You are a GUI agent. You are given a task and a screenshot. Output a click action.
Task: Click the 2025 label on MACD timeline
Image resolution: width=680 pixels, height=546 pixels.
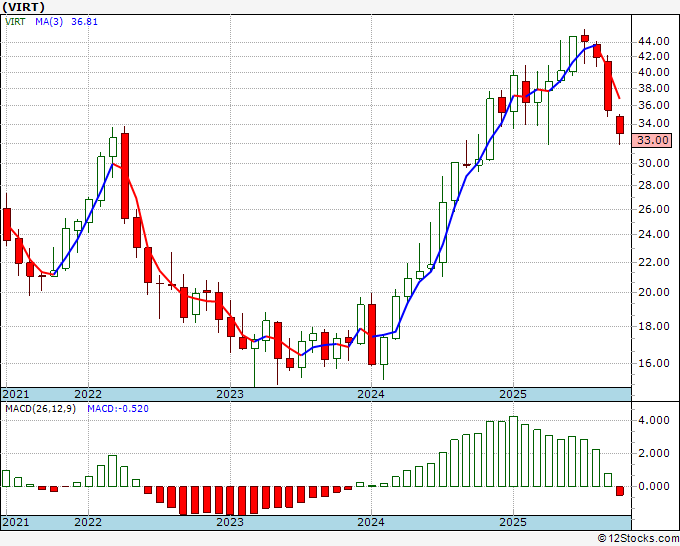click(x=513, y=522)
